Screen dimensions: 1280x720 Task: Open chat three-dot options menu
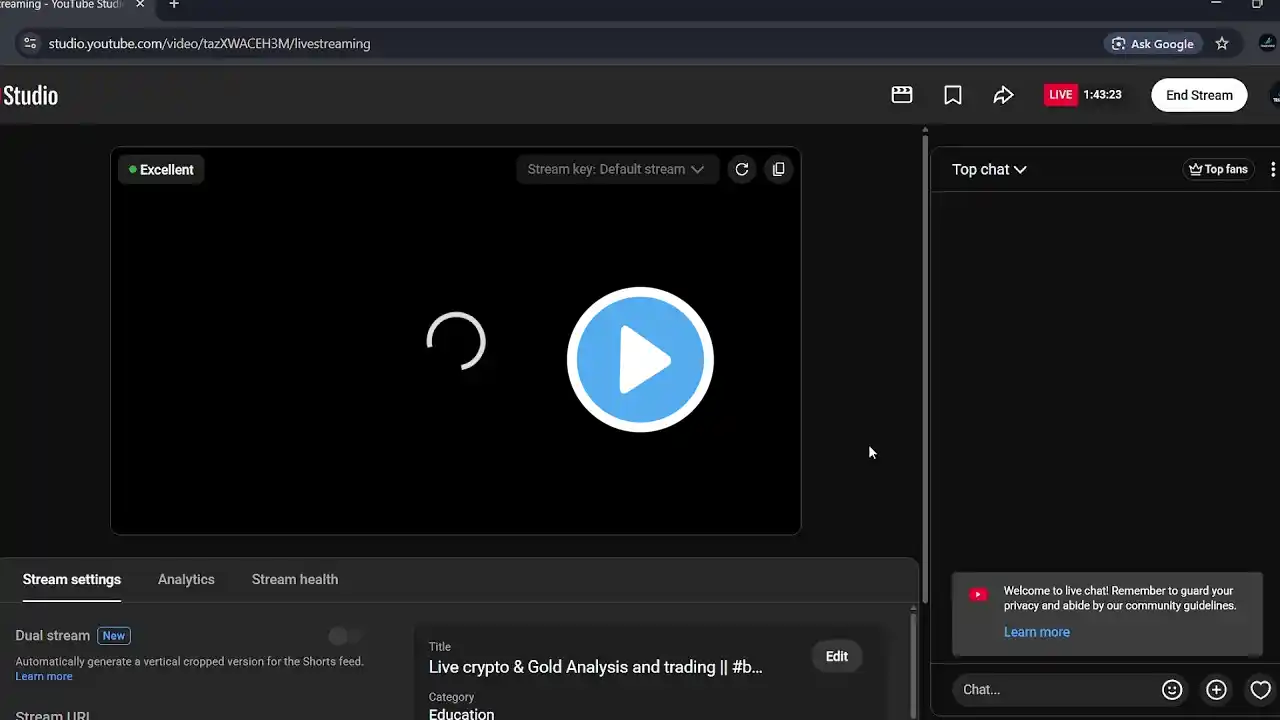coord(1272,169)
